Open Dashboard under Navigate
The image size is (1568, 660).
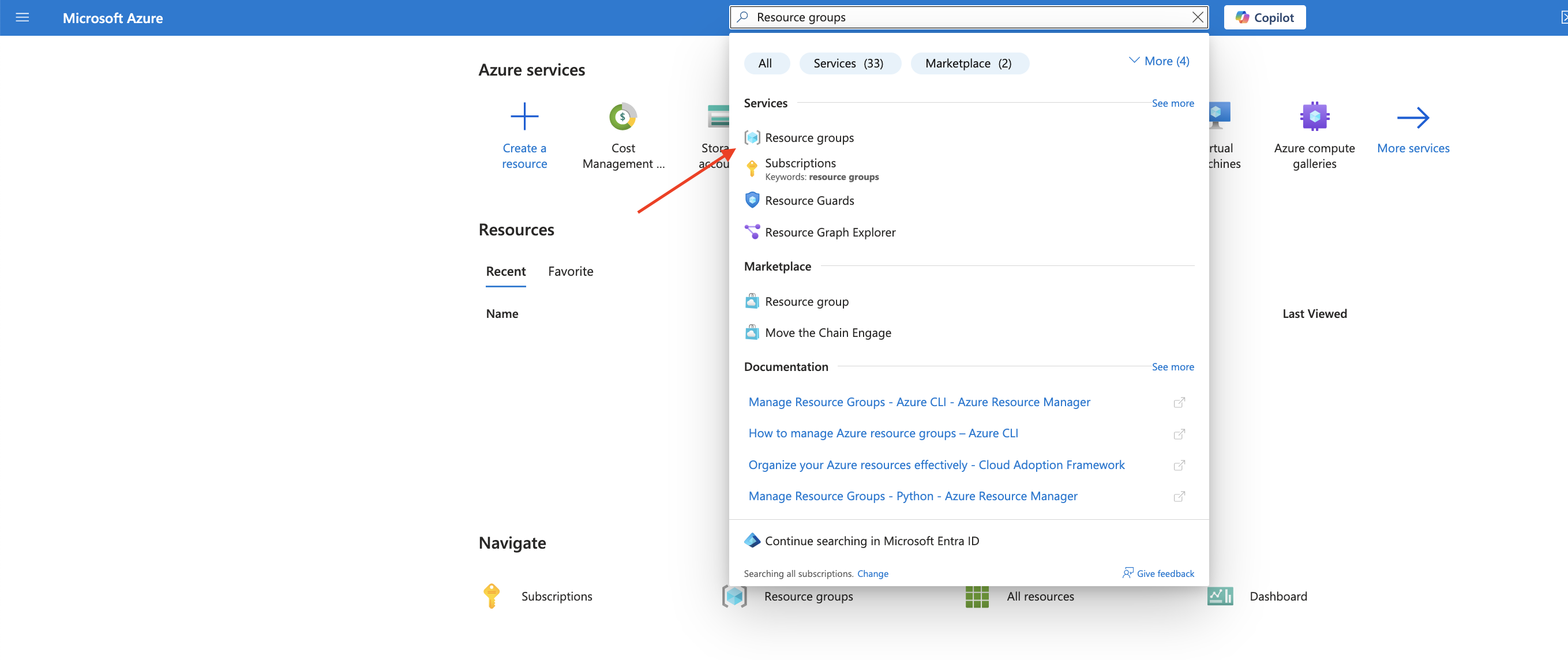point(1257,596)
